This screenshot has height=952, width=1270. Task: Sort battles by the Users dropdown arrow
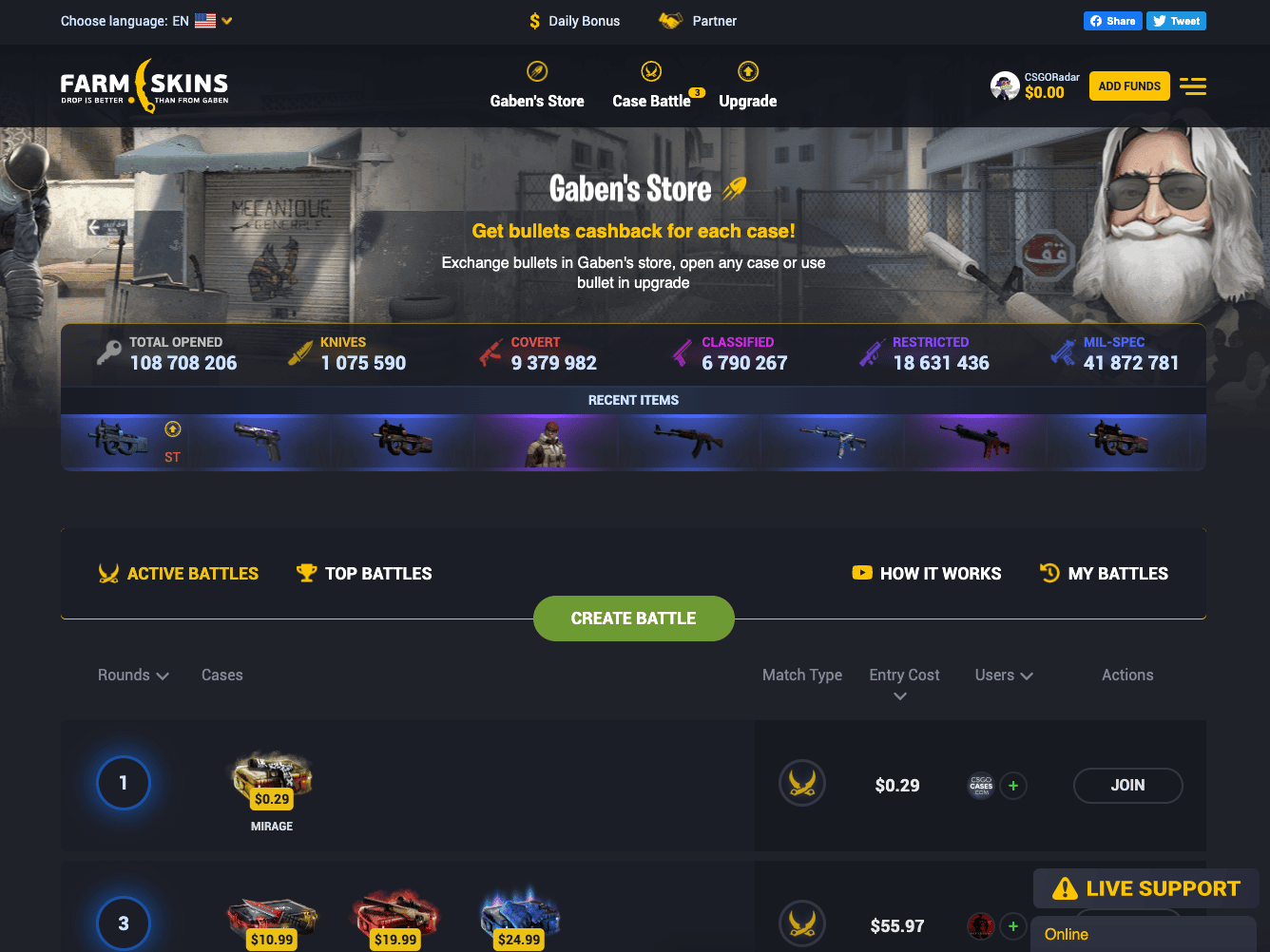click(1027, 676)
